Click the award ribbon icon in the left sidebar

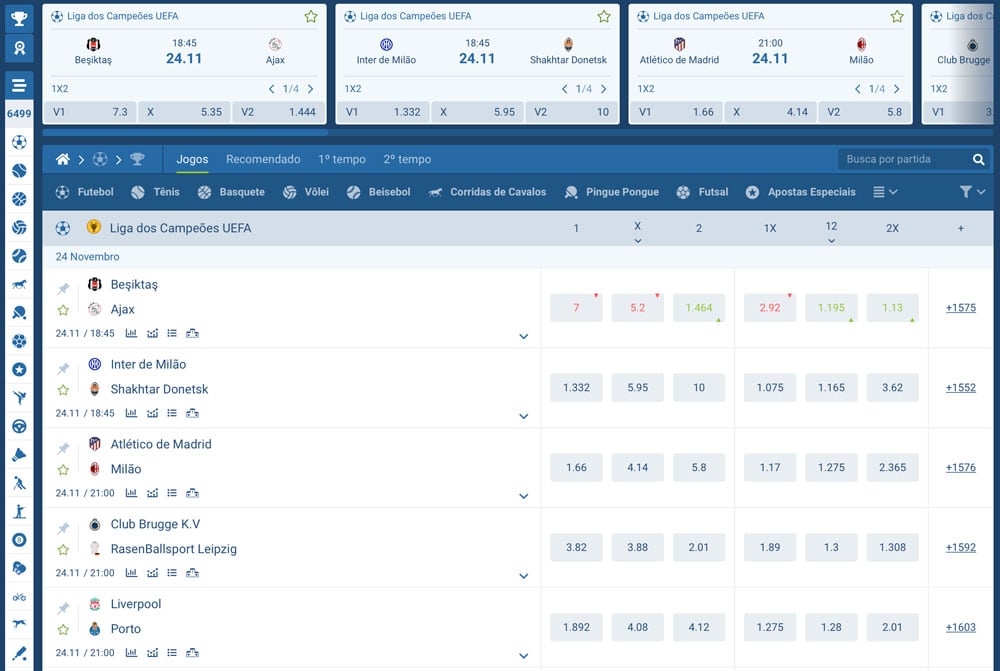click(19, 48)
